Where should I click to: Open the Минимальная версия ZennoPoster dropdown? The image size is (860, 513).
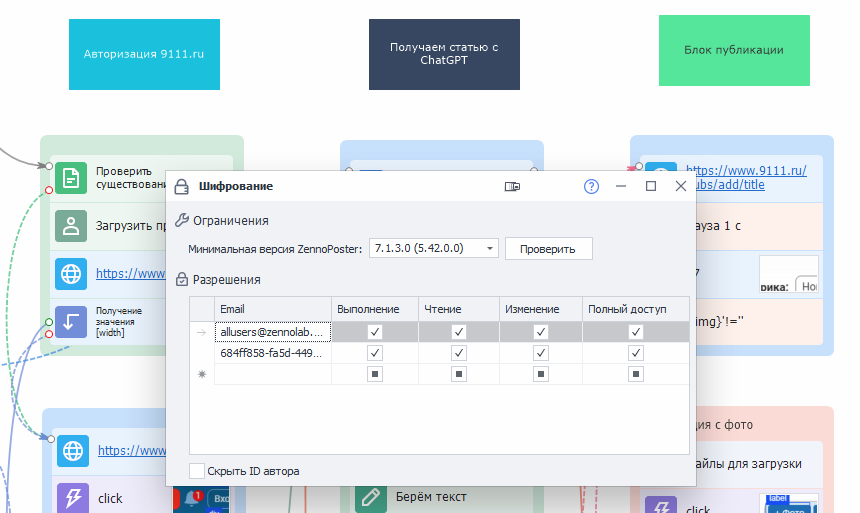pos(433,249)
